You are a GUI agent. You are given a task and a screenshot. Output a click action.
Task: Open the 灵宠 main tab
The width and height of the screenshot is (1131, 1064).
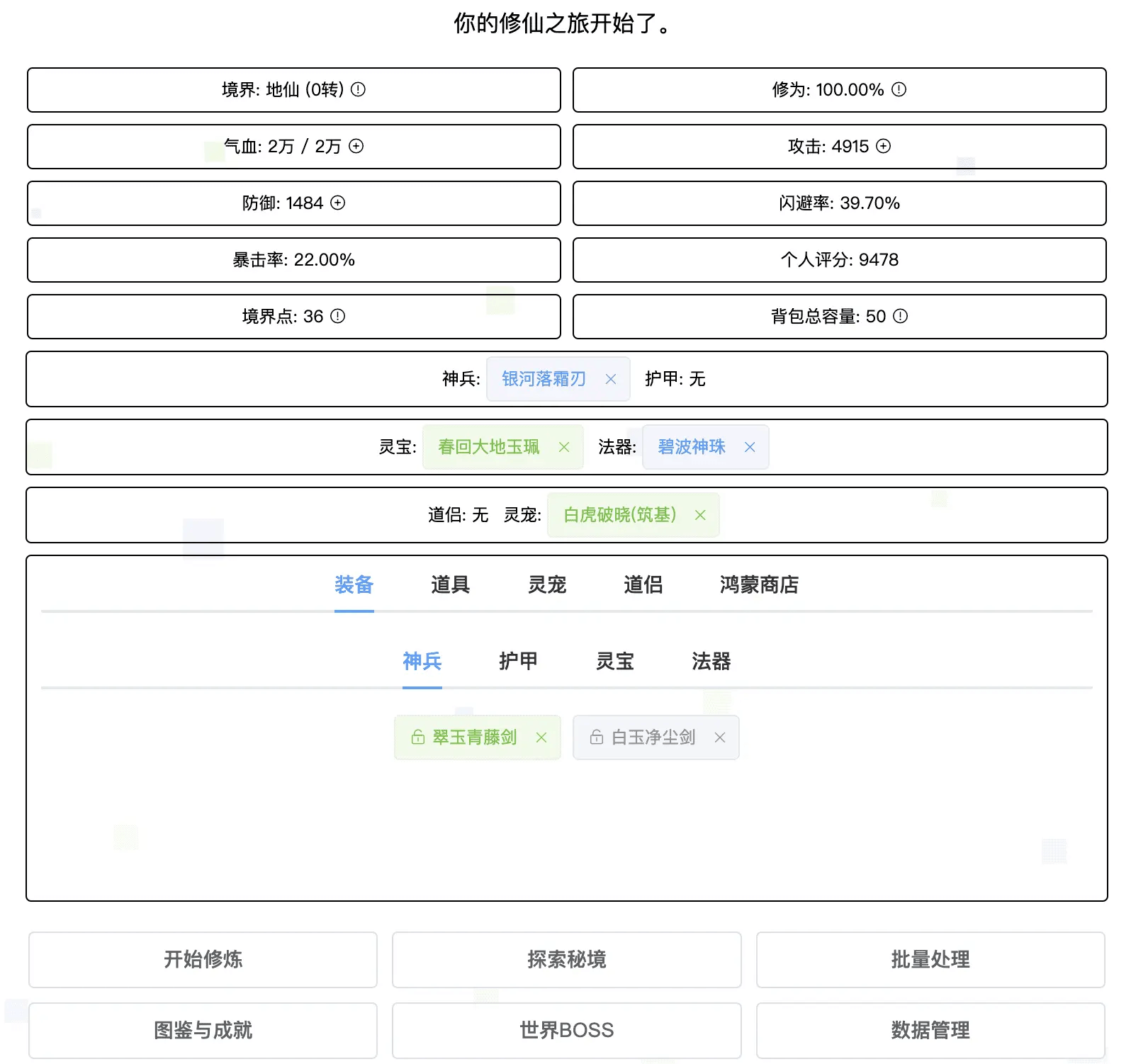[547, 584]
